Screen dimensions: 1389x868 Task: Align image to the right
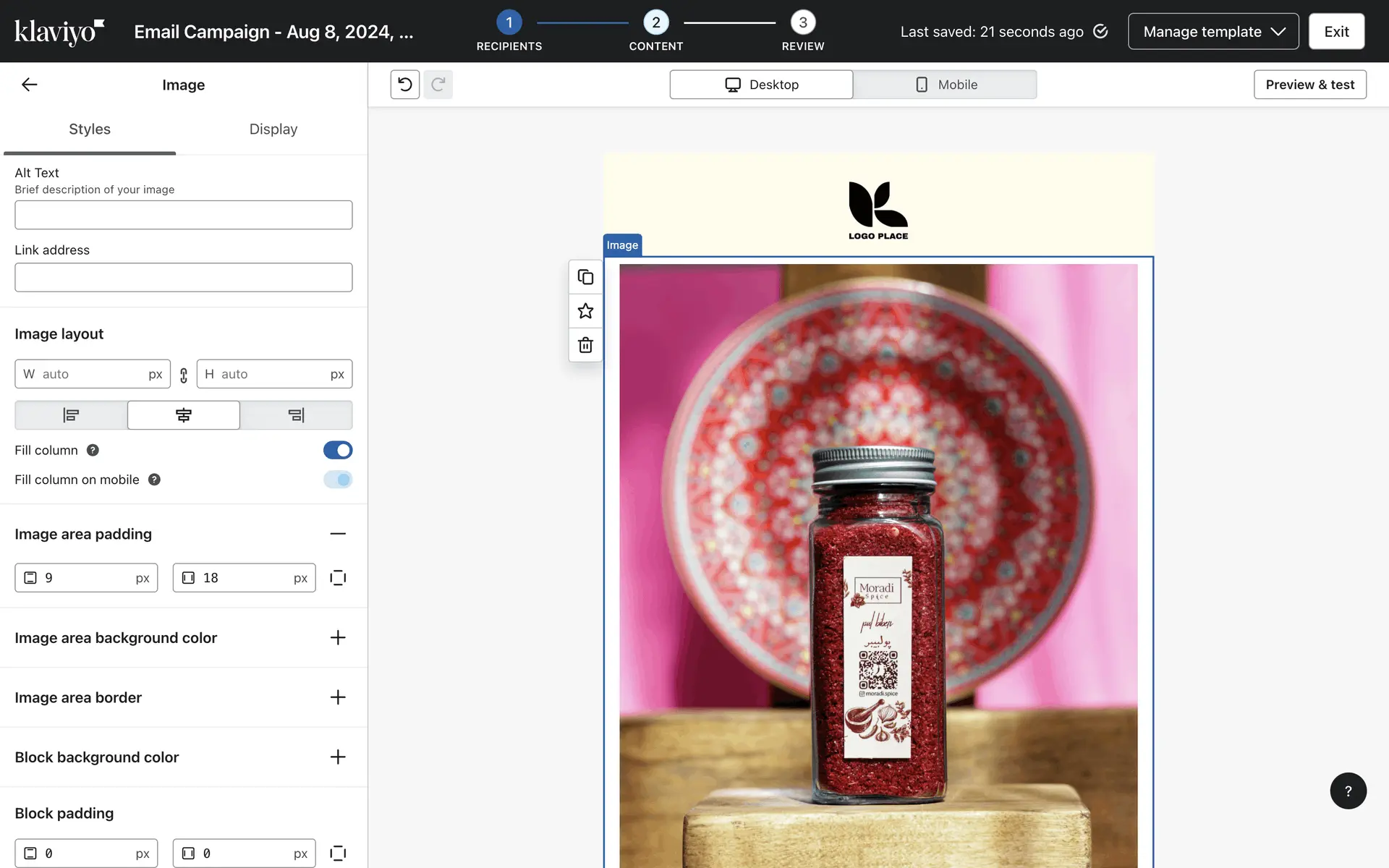296,415
